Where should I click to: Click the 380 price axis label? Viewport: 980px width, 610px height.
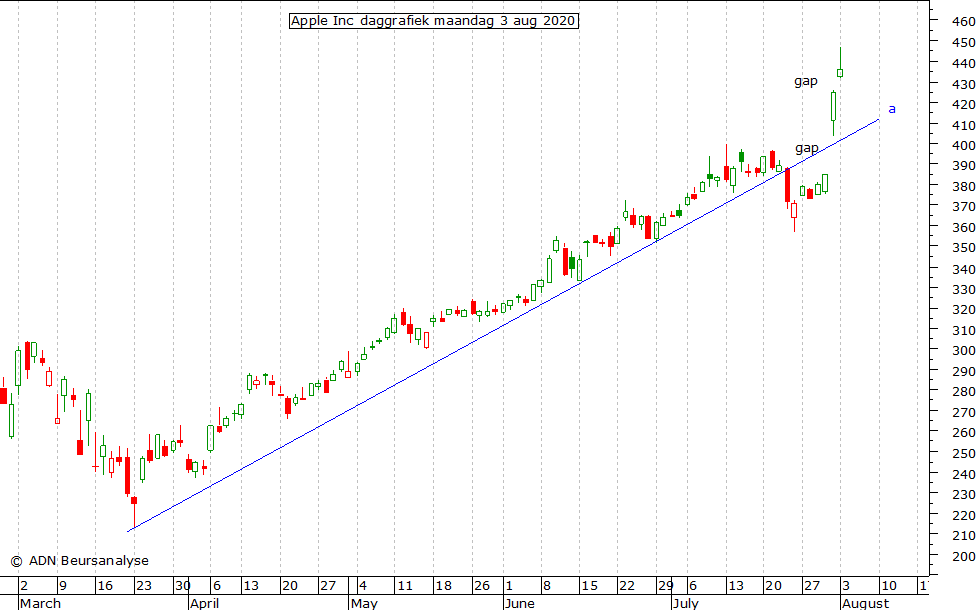(x=962, y=186)
